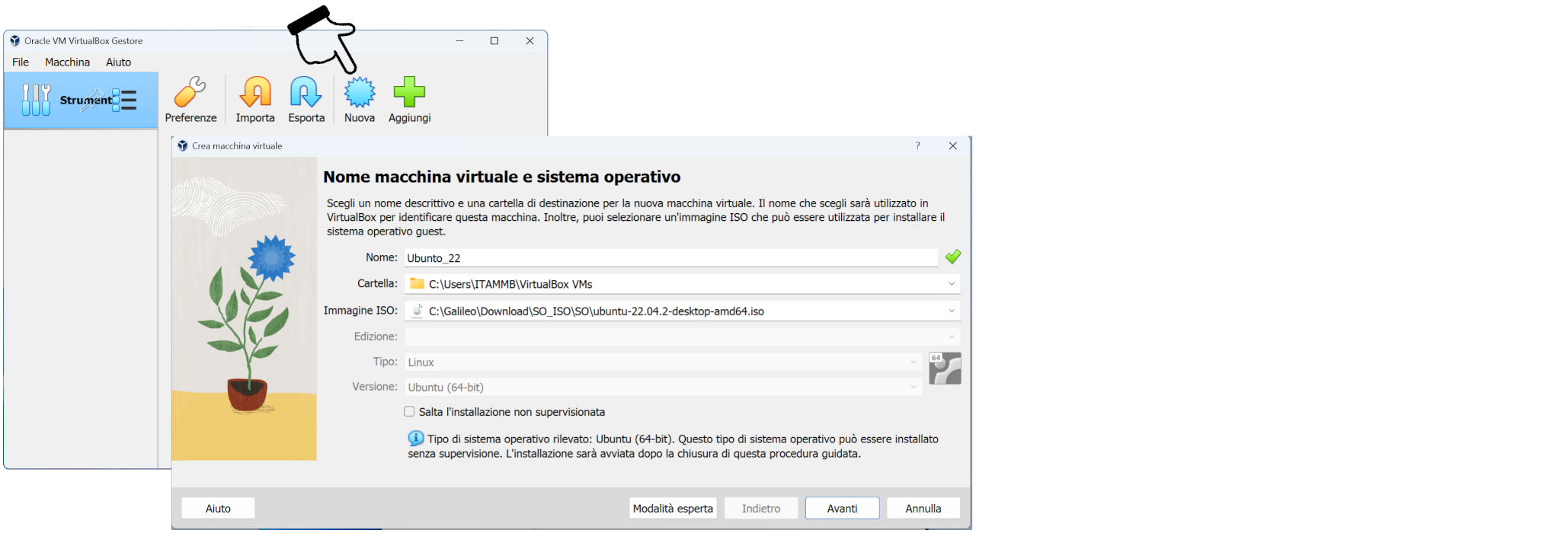Click the flower illustration in the wizard

(244, 308)
